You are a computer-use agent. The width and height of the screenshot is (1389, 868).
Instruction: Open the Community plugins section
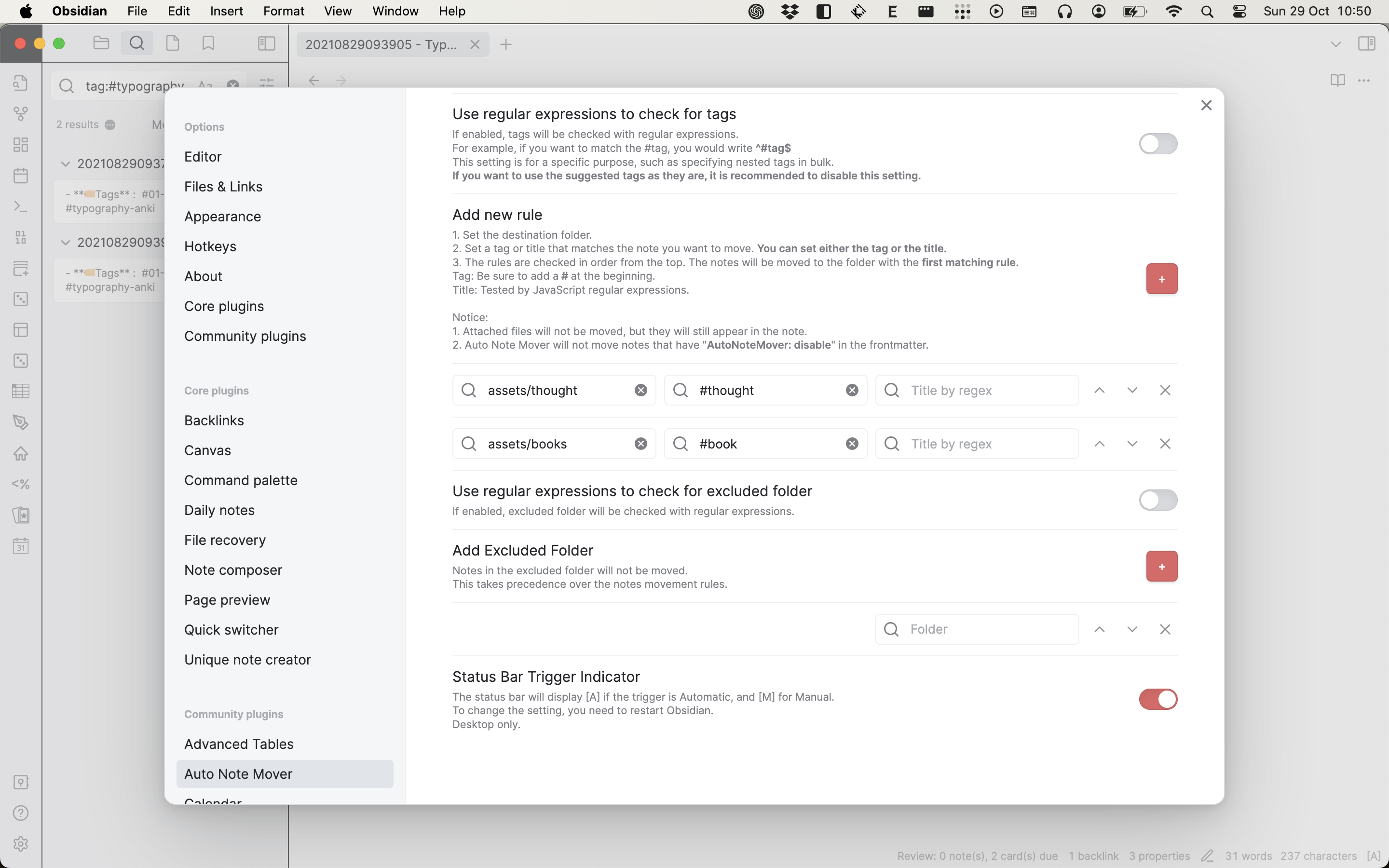coord(245,335)
